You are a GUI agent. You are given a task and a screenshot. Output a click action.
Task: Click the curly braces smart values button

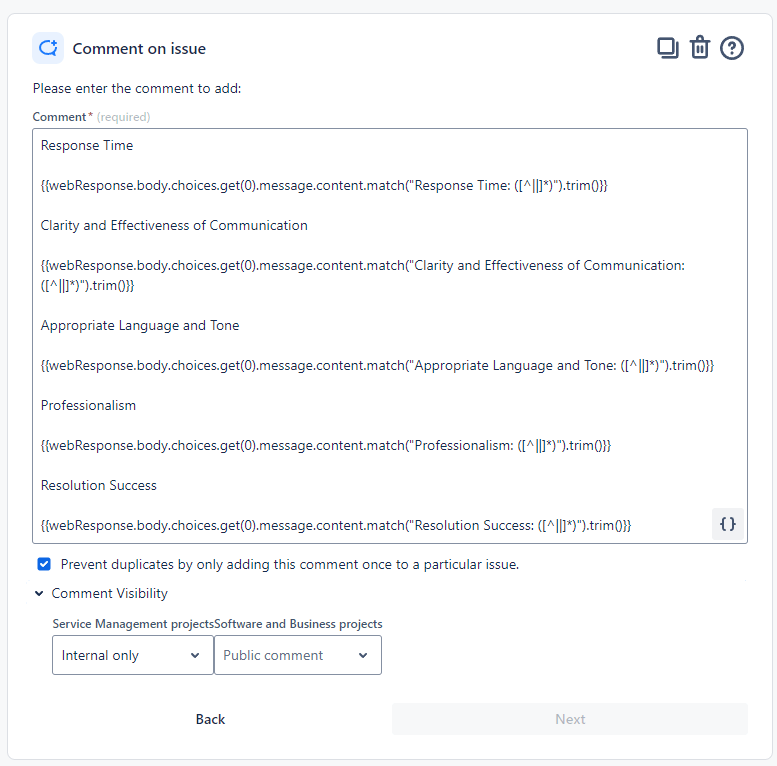728,523
